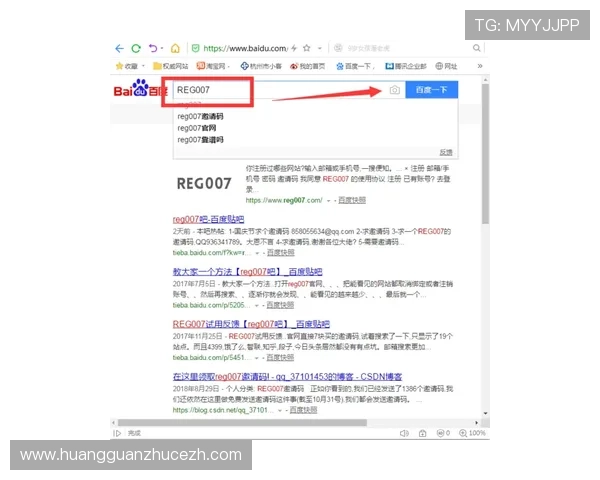Viewport: 600px width, 480px height.
Task: Open 百度快照 for the reg007吧 result
Action: 280,253
